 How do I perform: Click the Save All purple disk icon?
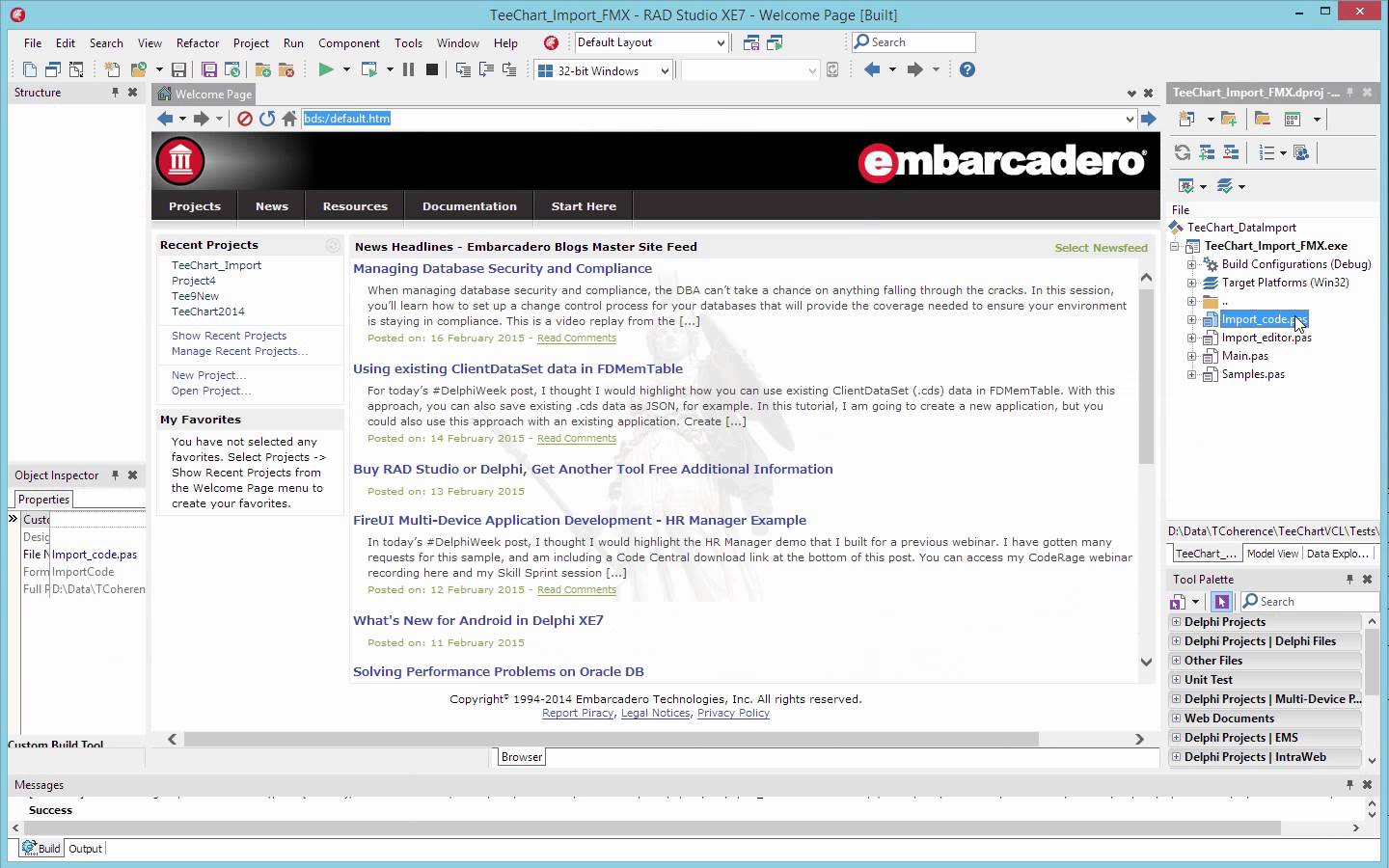point(209,69)
